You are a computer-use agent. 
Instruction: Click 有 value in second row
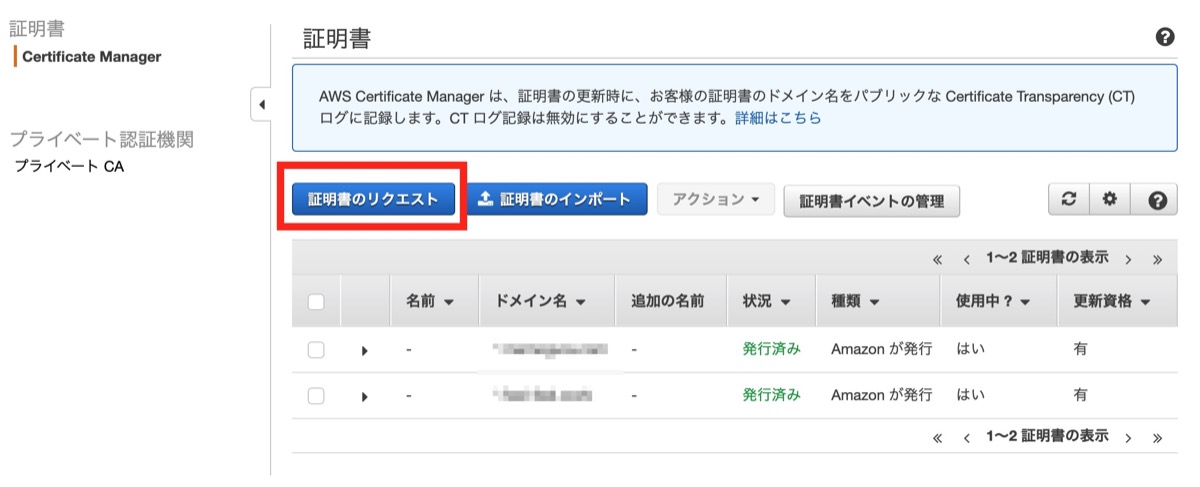1080,395
